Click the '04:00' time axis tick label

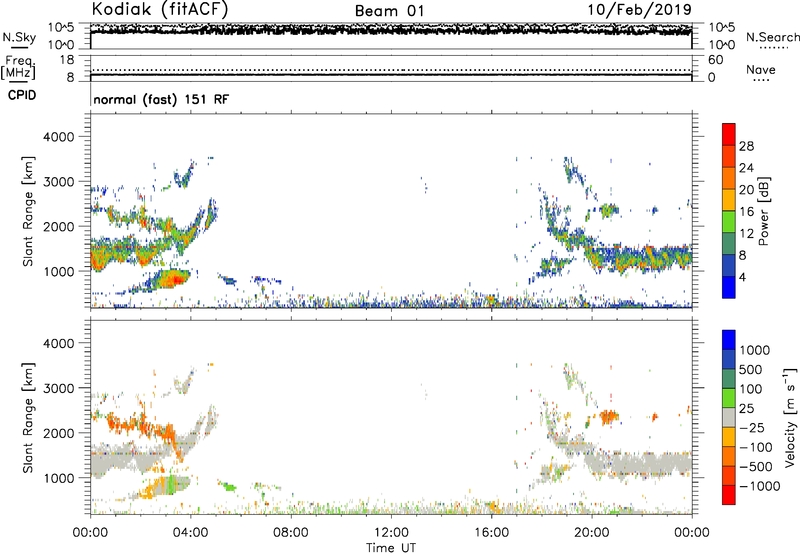[x=190, y=533]
